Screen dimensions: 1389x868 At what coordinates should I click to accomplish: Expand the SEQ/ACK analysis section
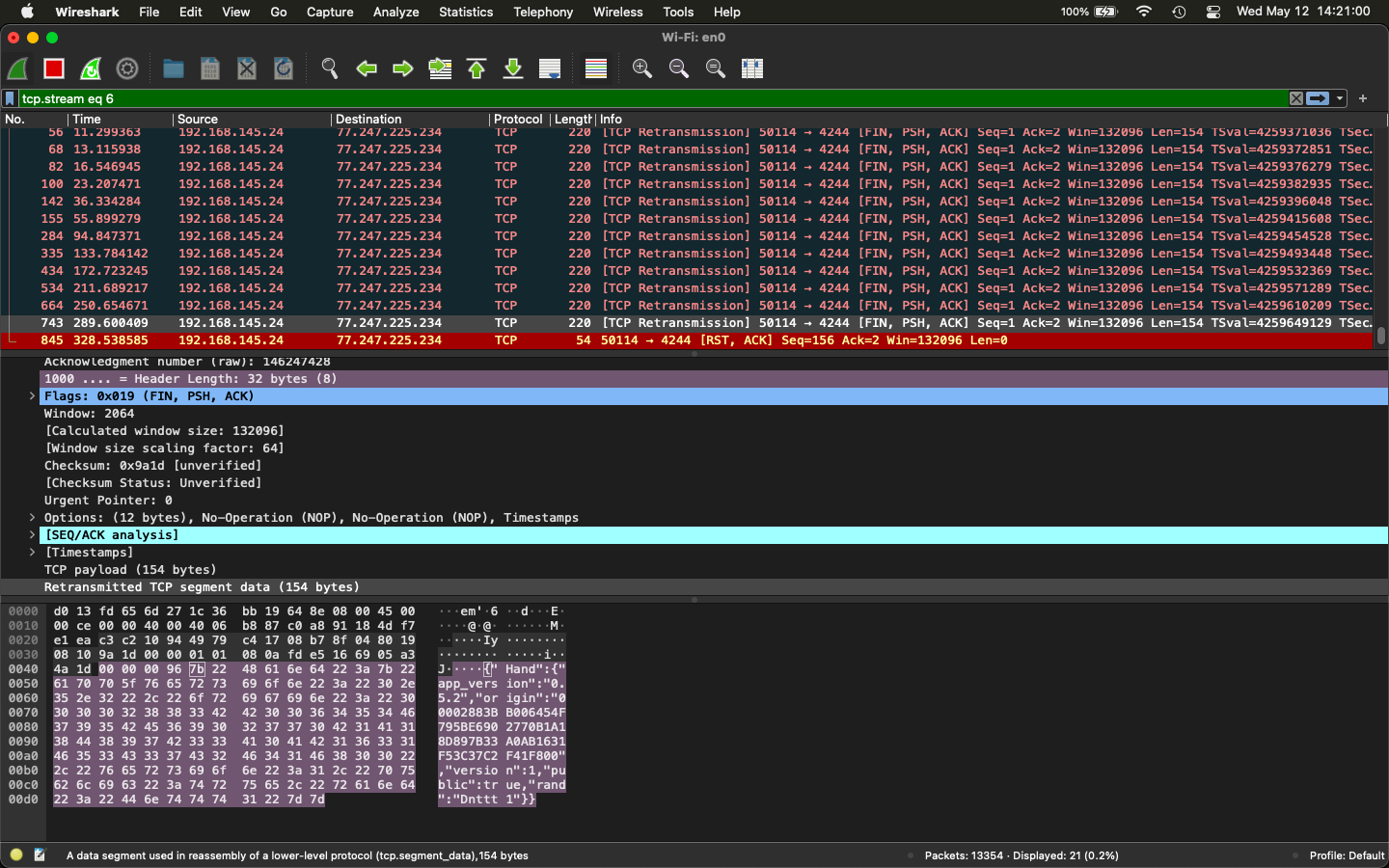[31, 535]
